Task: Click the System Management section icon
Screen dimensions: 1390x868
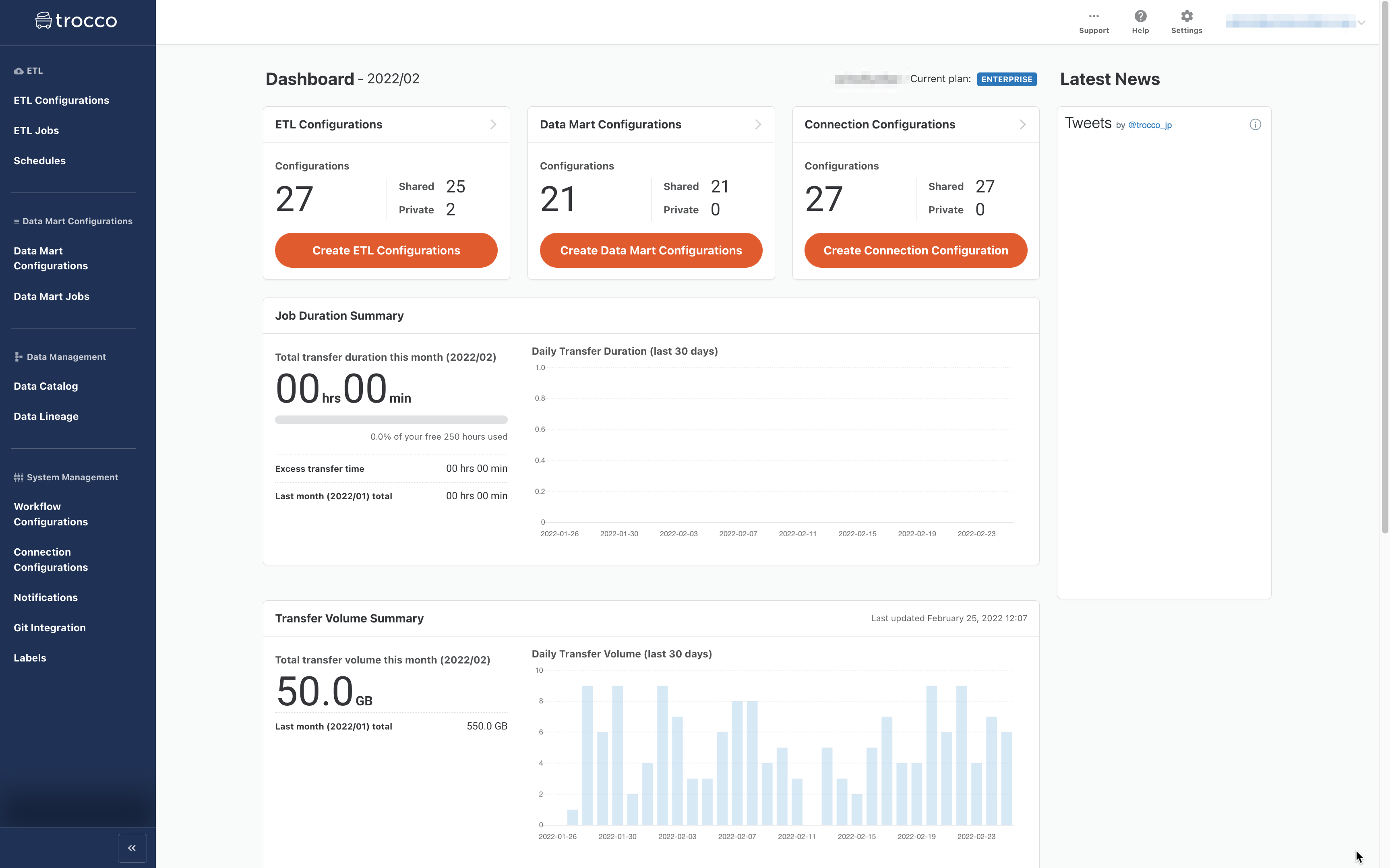Action: (19, 477)
